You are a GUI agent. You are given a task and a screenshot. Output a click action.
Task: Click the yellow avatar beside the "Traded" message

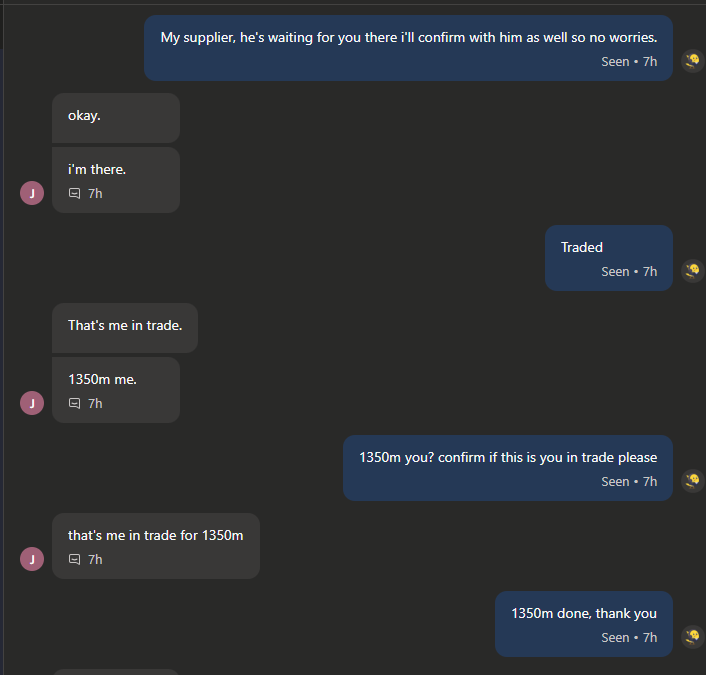[x=693, y=271]
